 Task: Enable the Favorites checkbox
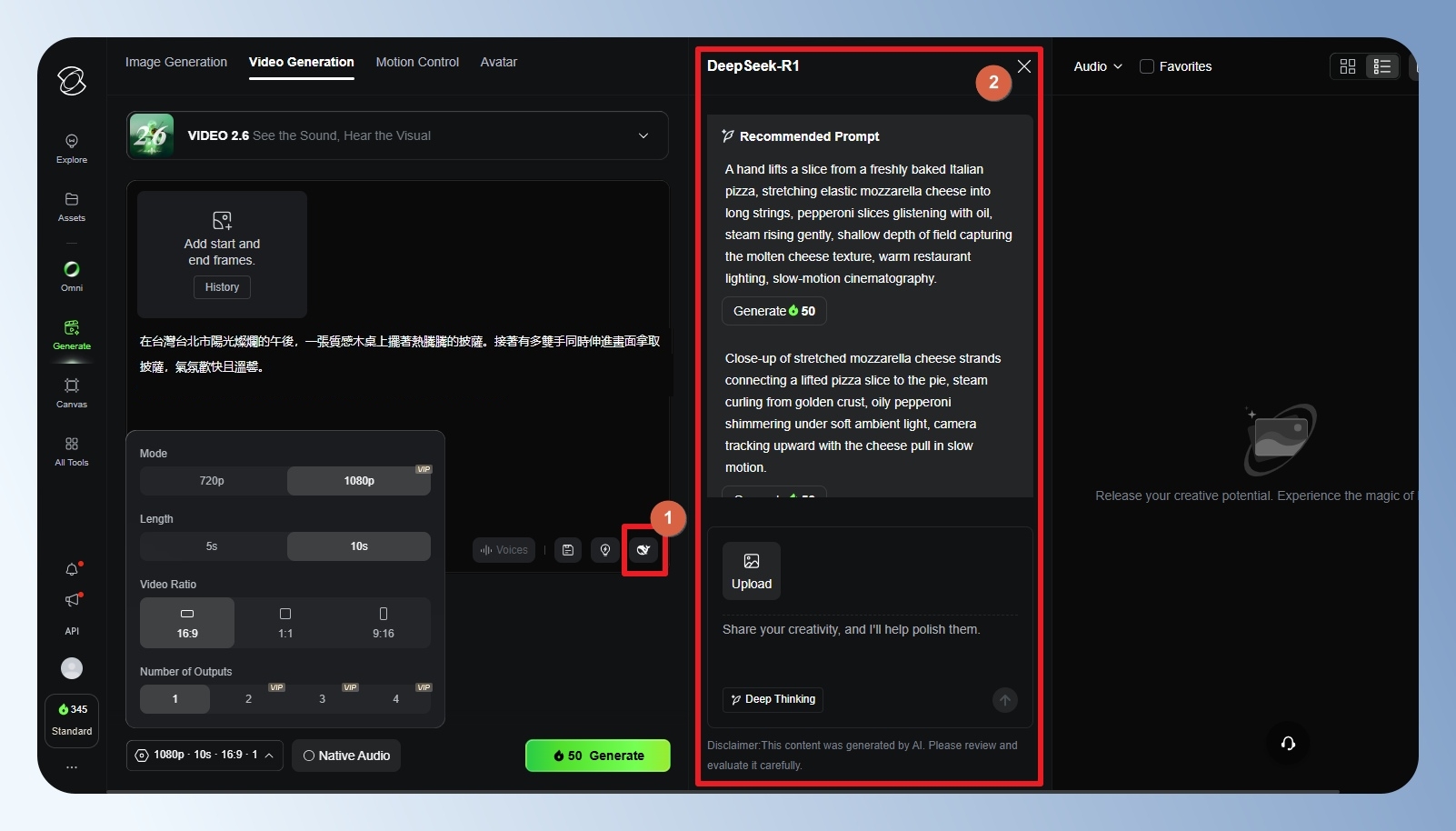pyautogui.click(x=1147, y=66)
